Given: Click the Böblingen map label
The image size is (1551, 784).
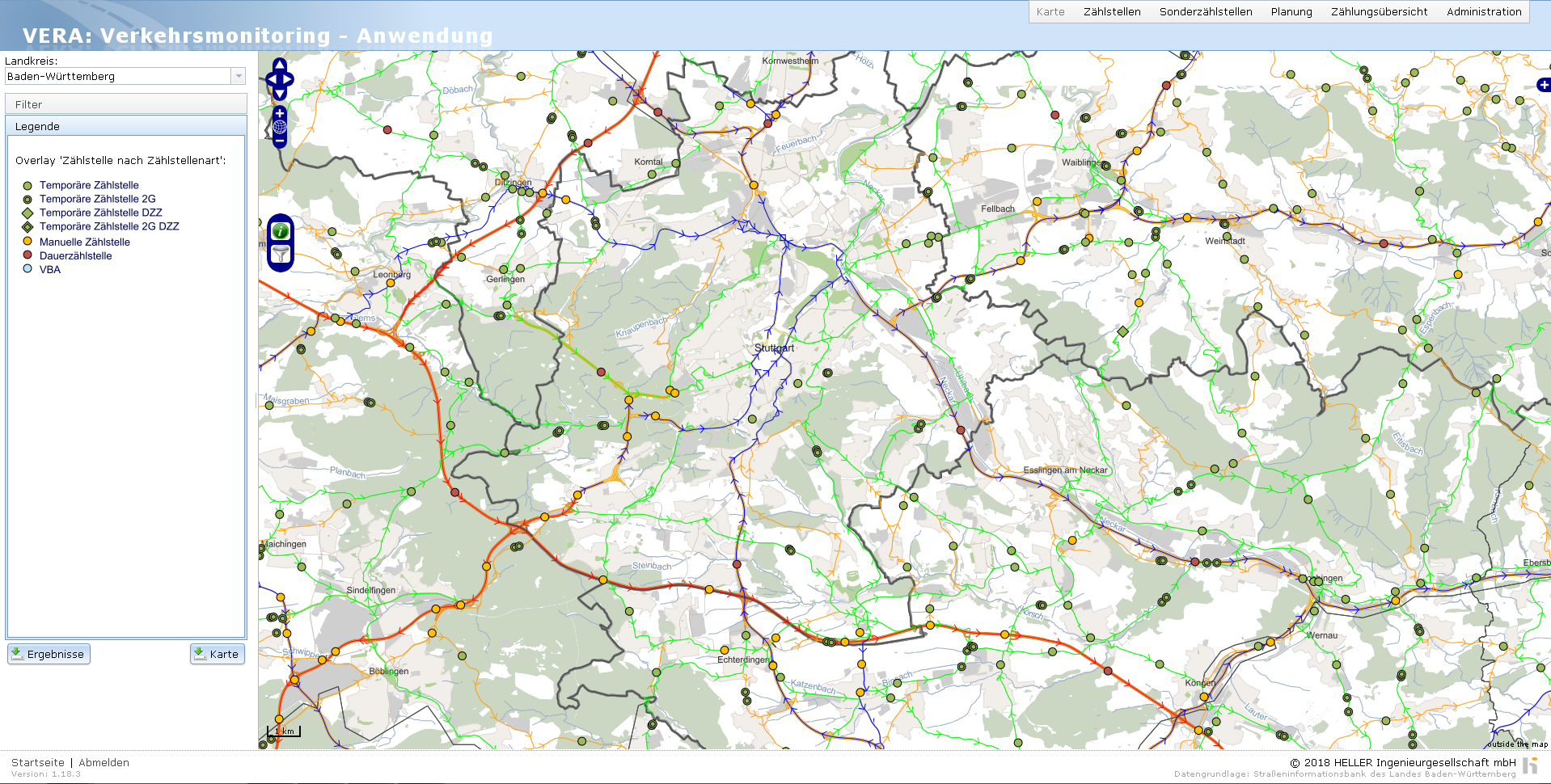Looking at the screenshot, I should [x=388, y=671].
